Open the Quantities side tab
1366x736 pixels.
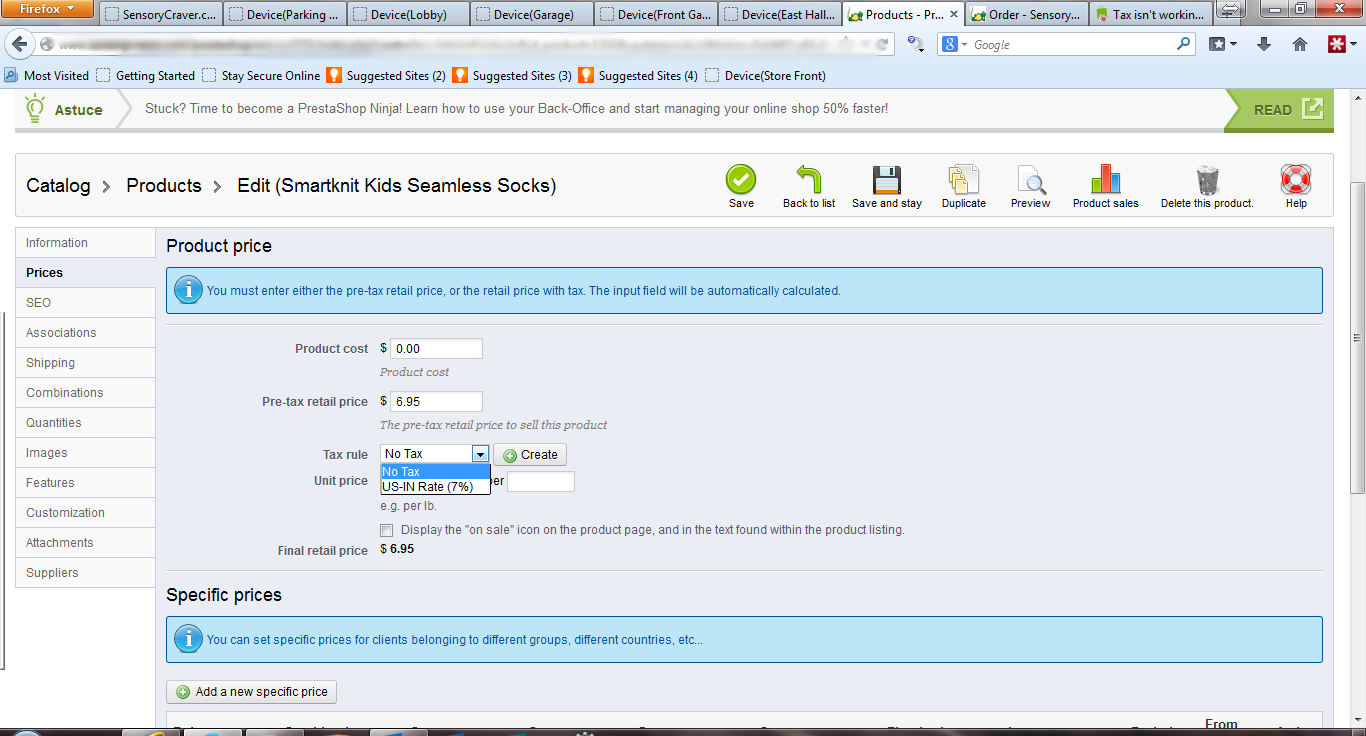point(85,423)
